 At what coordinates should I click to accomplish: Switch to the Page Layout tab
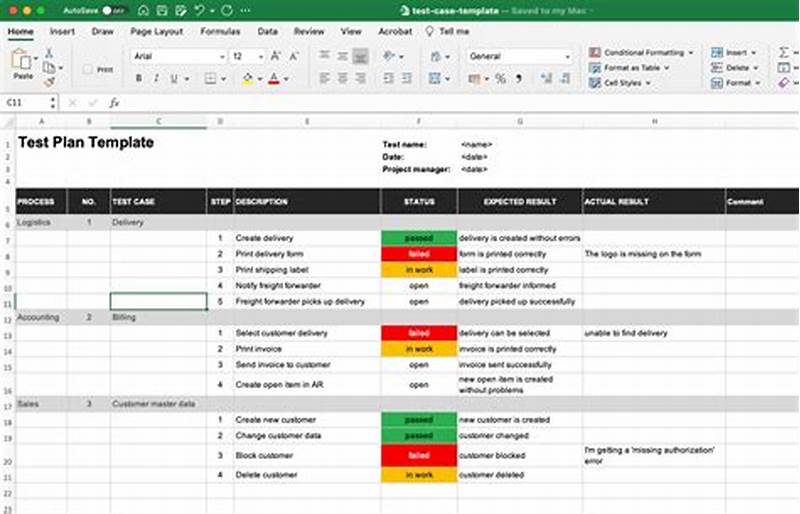[157, 31]
